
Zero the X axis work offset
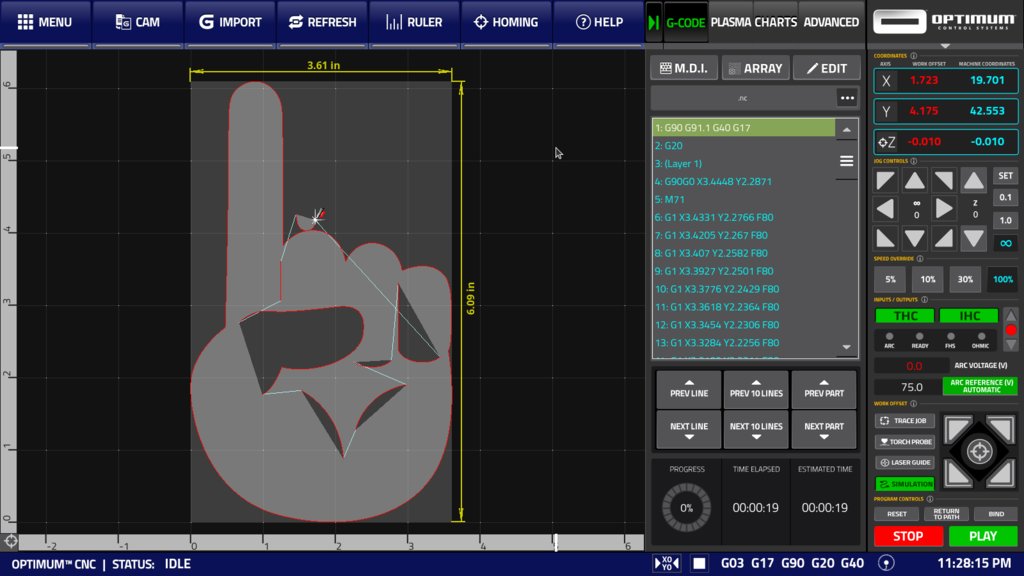[886, 80]
